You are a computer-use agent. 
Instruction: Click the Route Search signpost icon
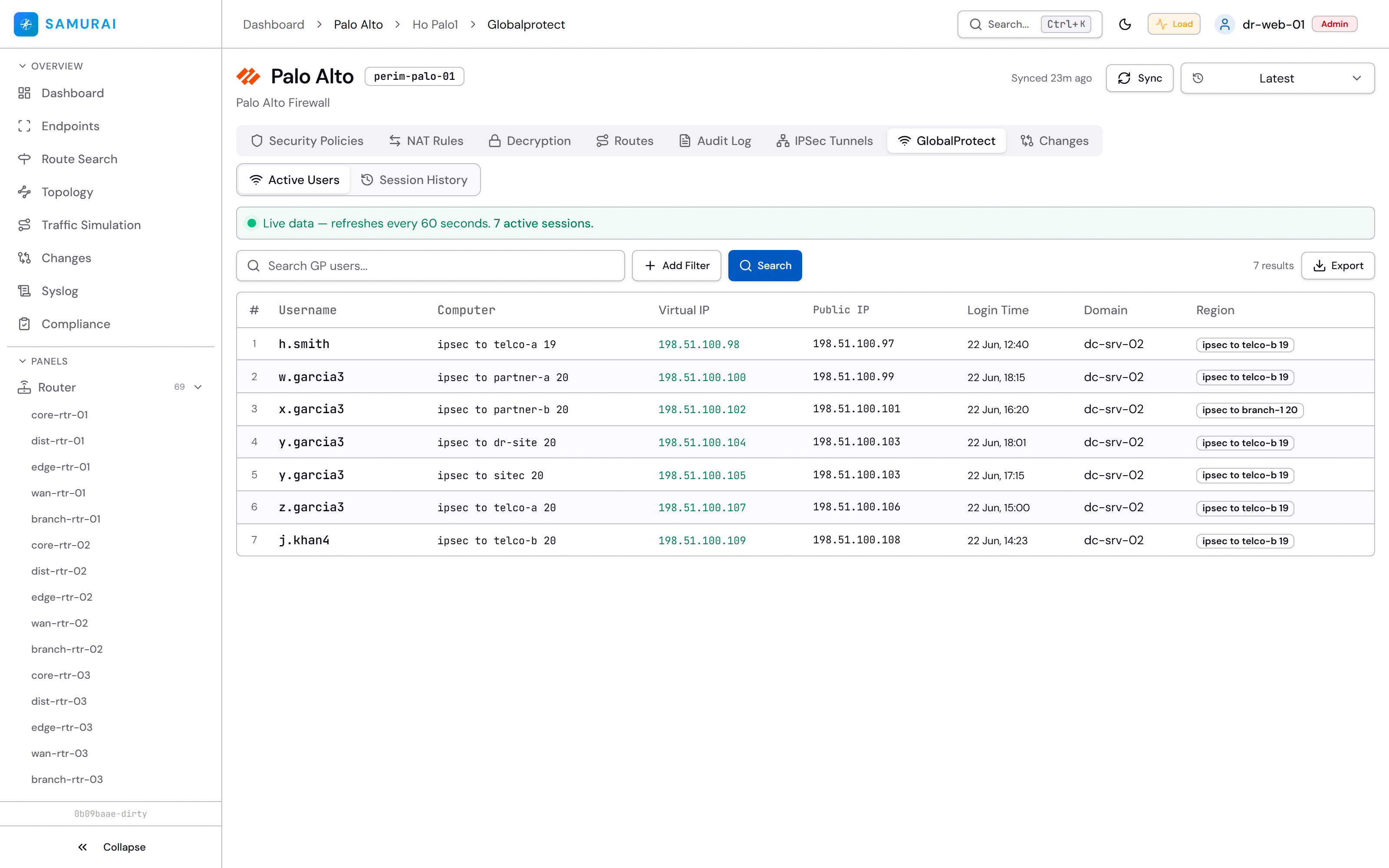[x=24, y=159]
